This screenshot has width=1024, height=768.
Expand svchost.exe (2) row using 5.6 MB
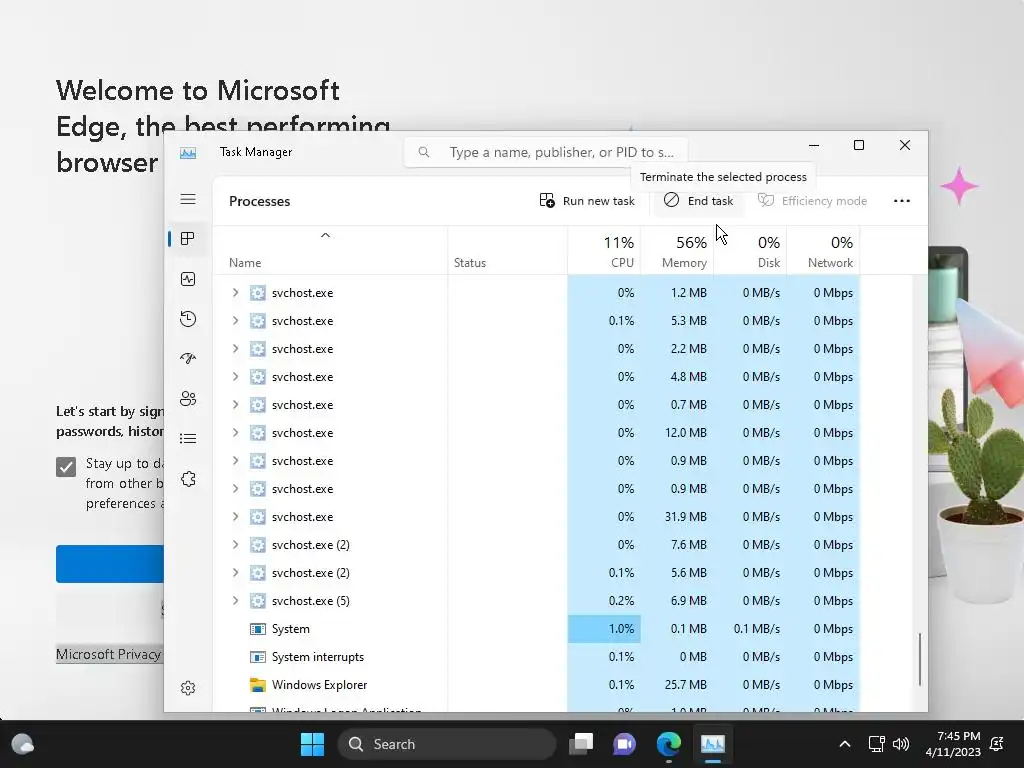click(235, 573)
